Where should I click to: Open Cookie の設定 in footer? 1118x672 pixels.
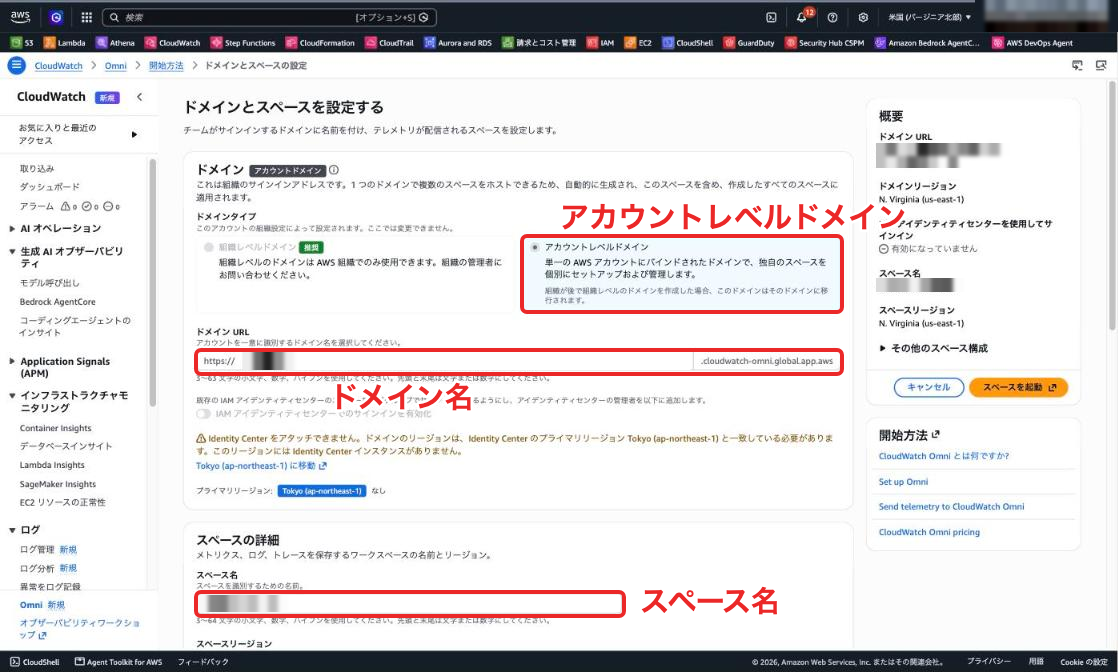[1084, 662]
